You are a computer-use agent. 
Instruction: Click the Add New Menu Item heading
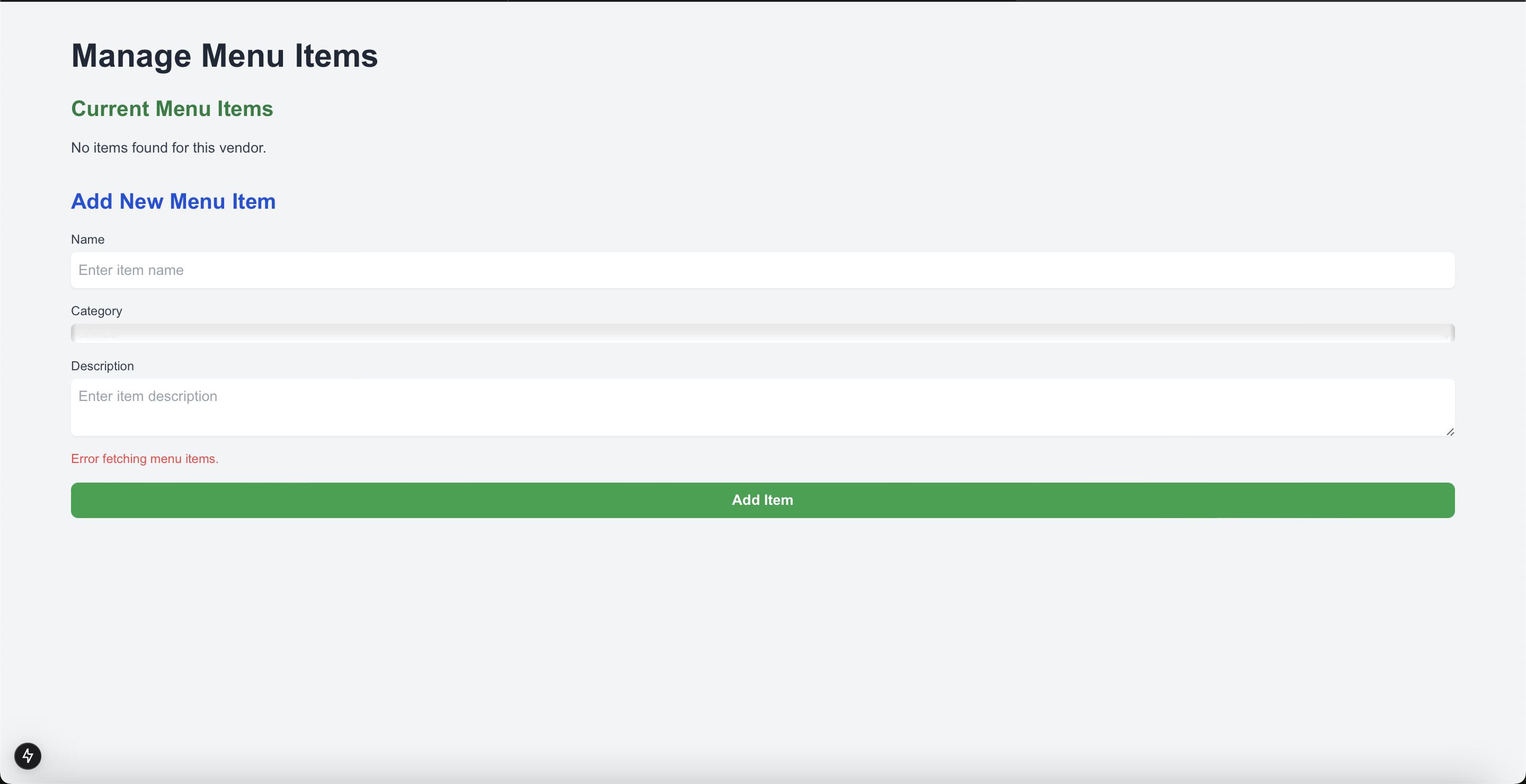coord(173,201)
